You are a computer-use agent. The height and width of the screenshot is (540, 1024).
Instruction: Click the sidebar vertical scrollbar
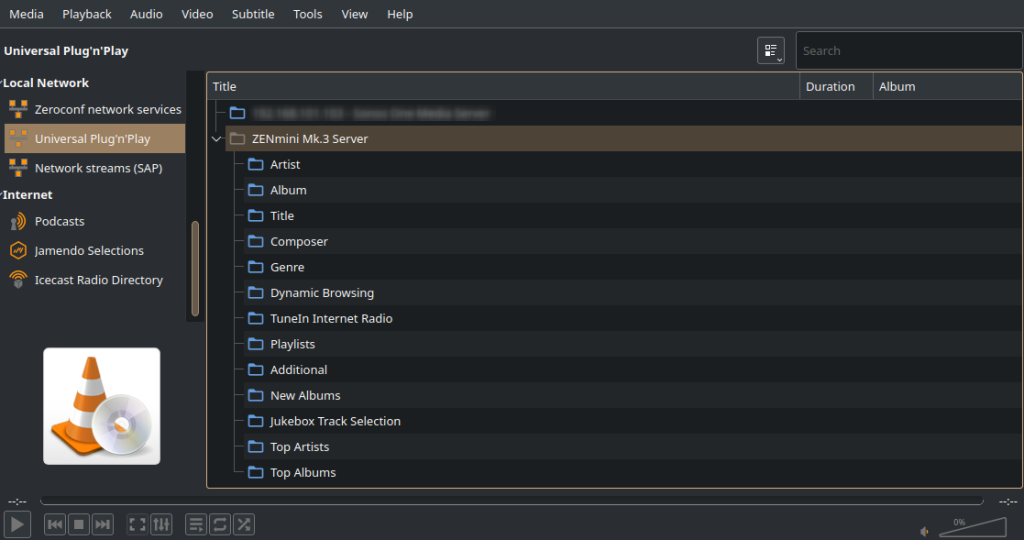click(195, 268)
